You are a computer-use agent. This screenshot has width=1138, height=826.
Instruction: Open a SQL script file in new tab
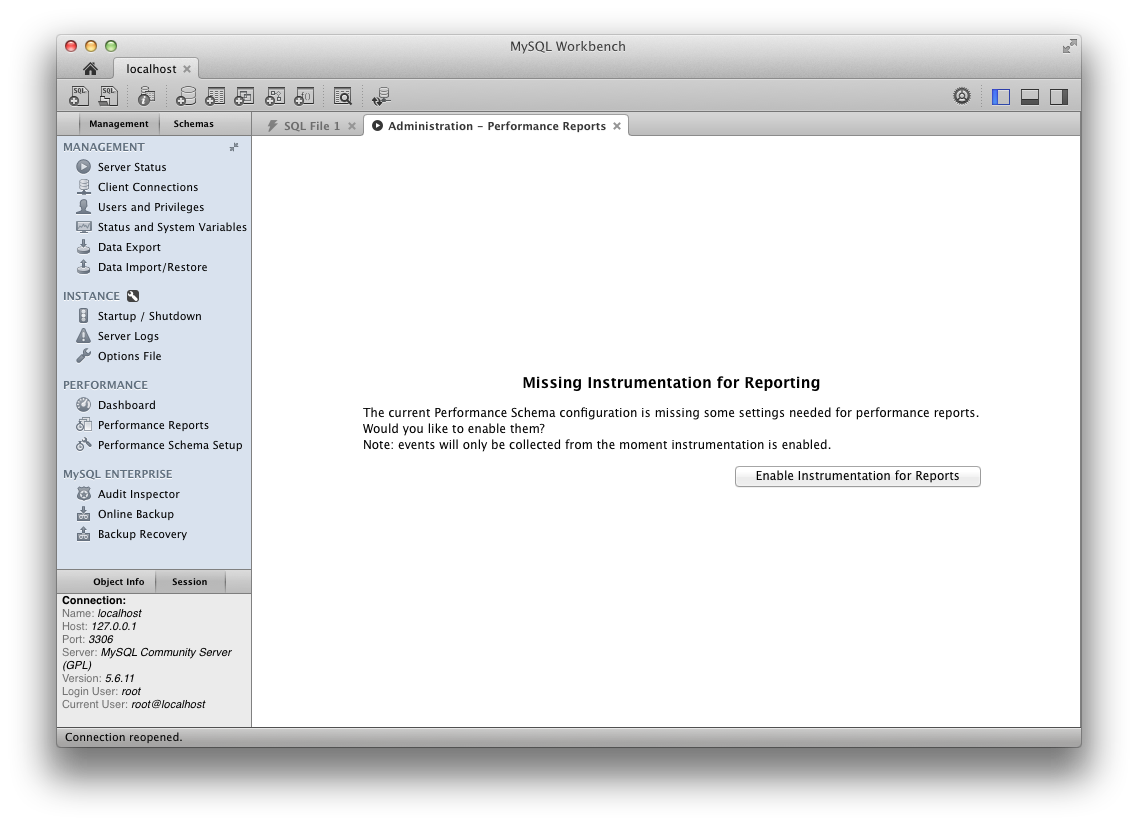pos(108,95)
